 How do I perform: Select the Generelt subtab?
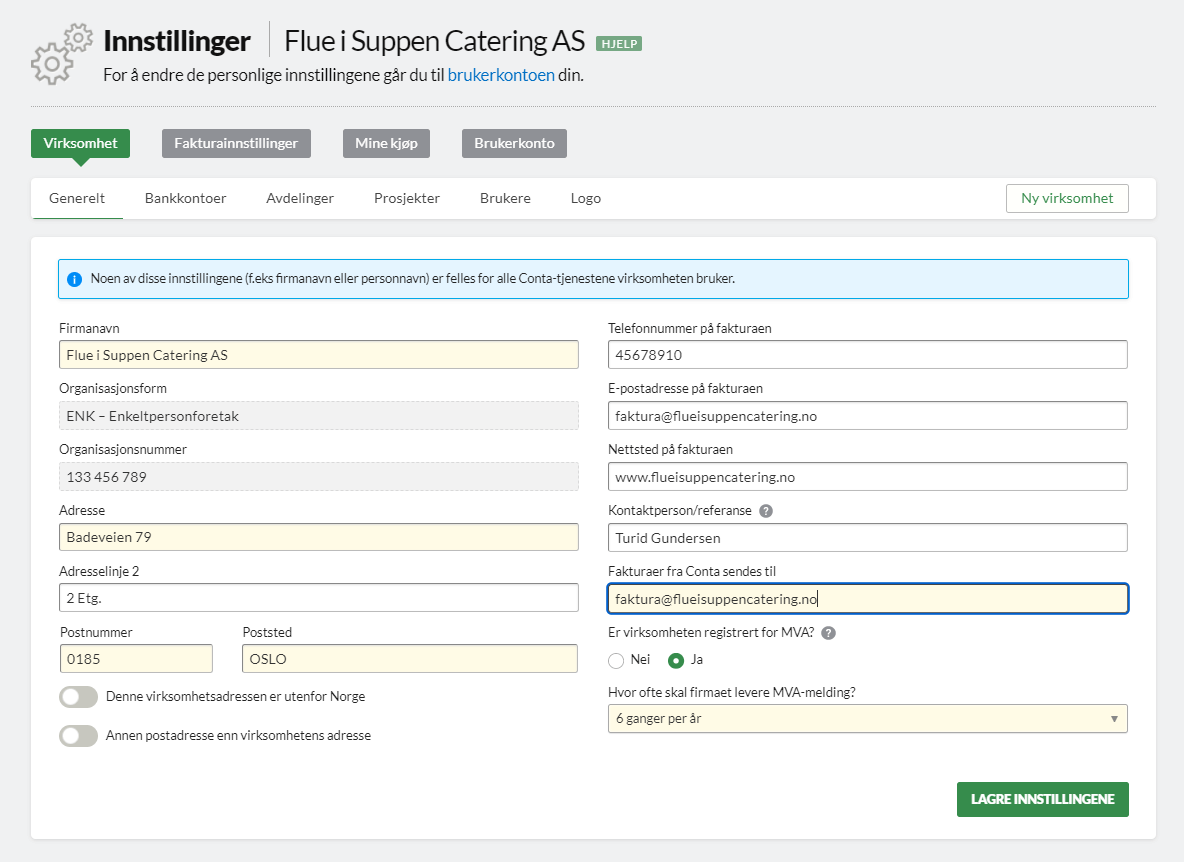coord(77,199)
